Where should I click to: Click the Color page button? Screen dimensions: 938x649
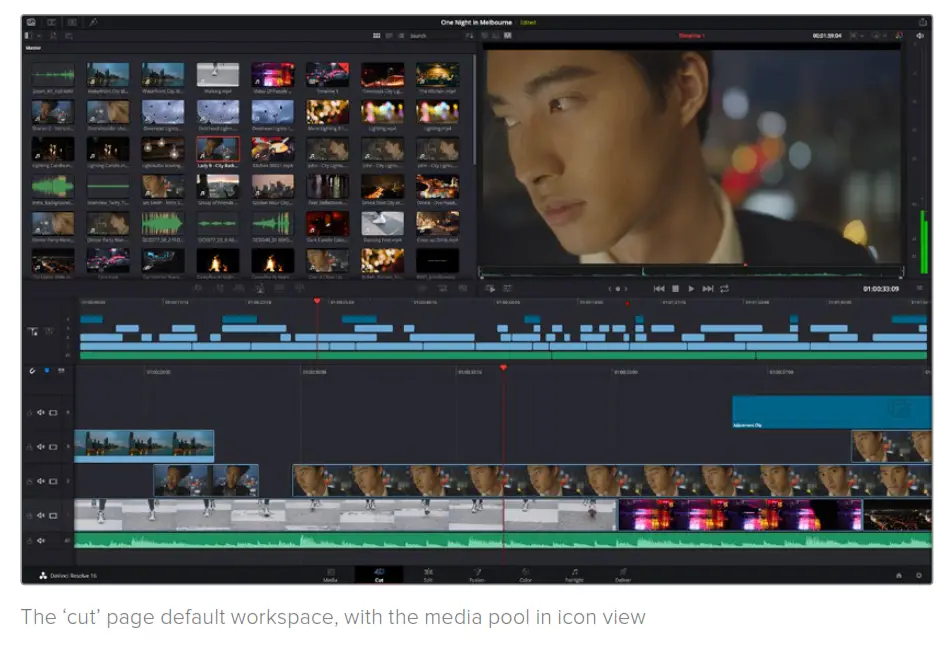pos(525,574)
